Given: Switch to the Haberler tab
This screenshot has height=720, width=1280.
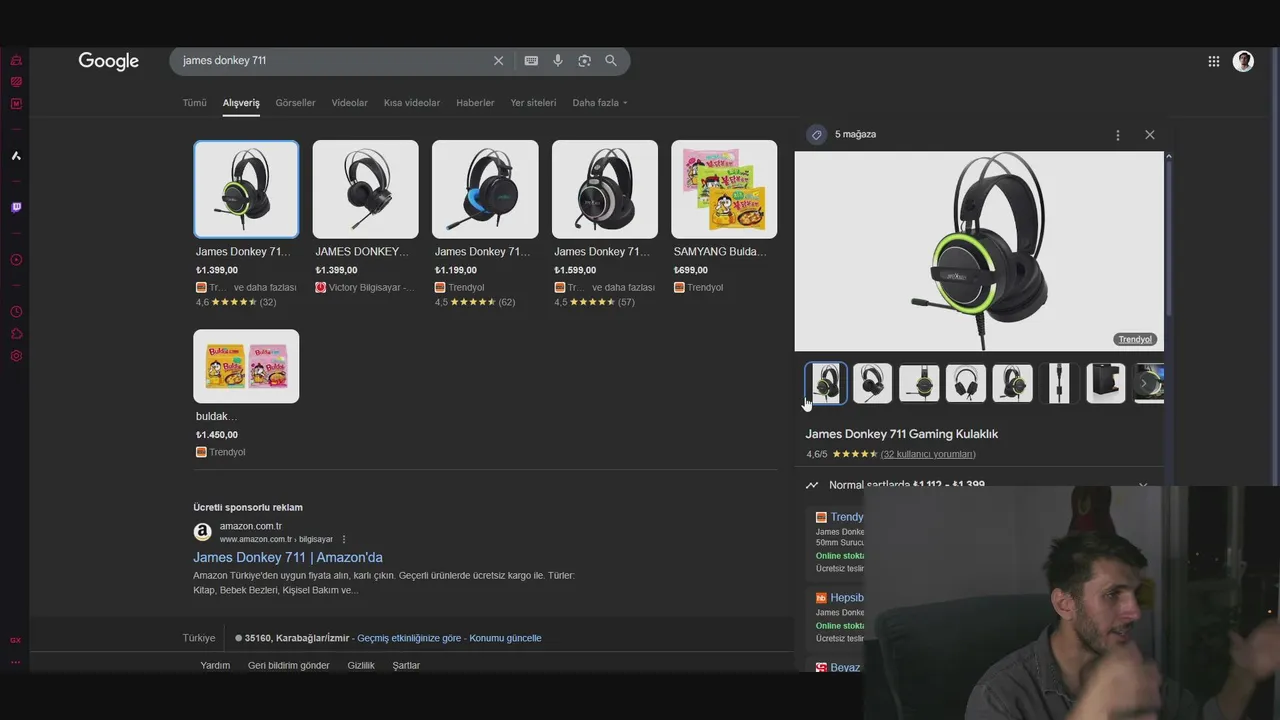Looking at the screenshot, I should pyautogui.click(x=475, y=103).
